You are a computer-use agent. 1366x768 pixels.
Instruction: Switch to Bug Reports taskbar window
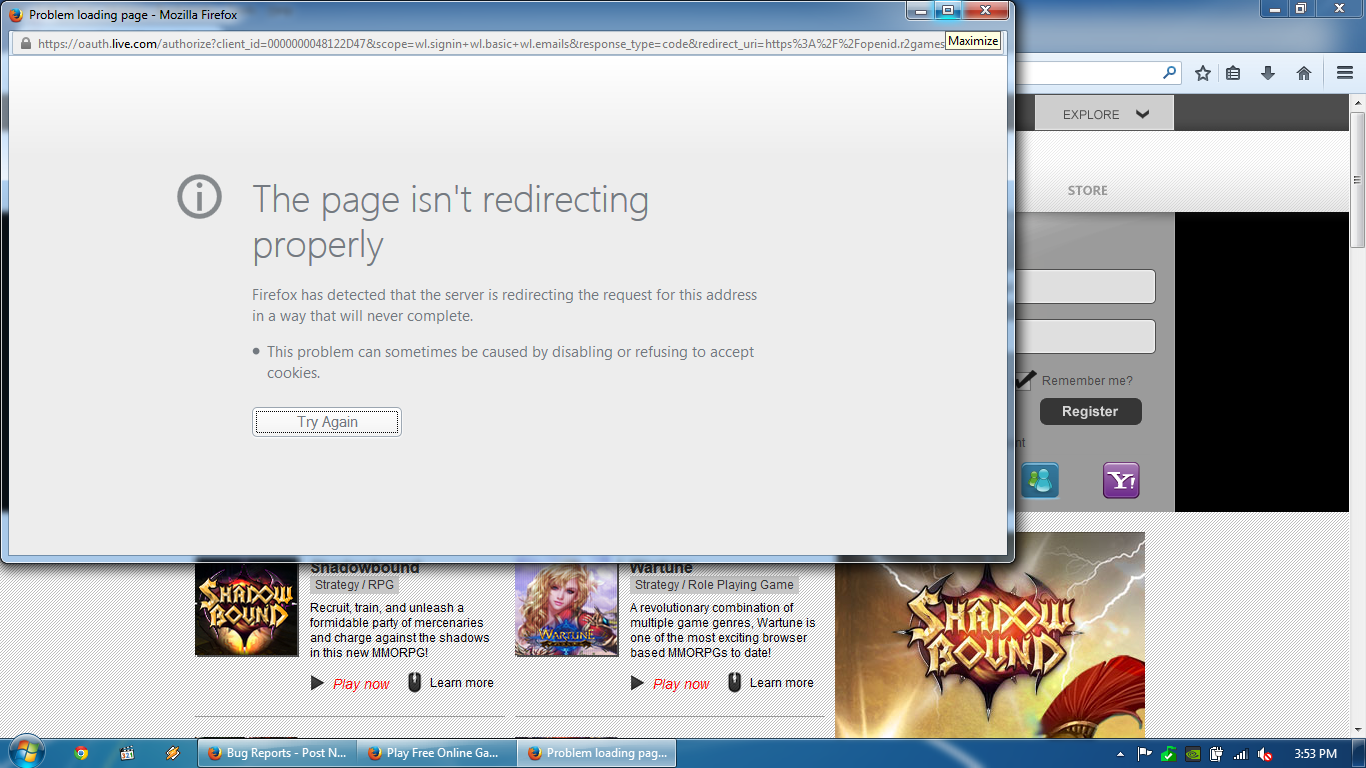(277, 753)
